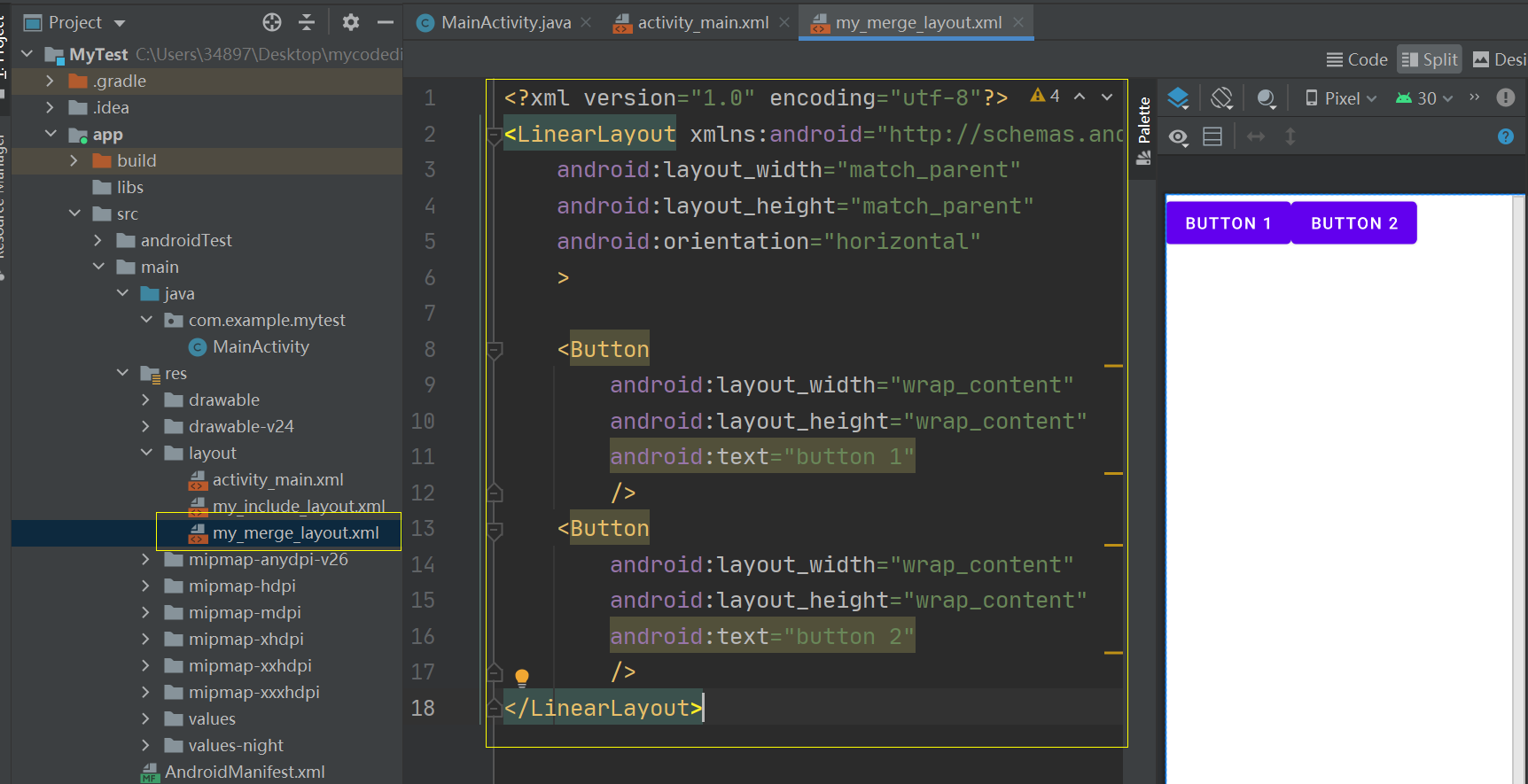Fold the LinearLayout tag at line 2
1528x784 pixels.
(495, 136)
